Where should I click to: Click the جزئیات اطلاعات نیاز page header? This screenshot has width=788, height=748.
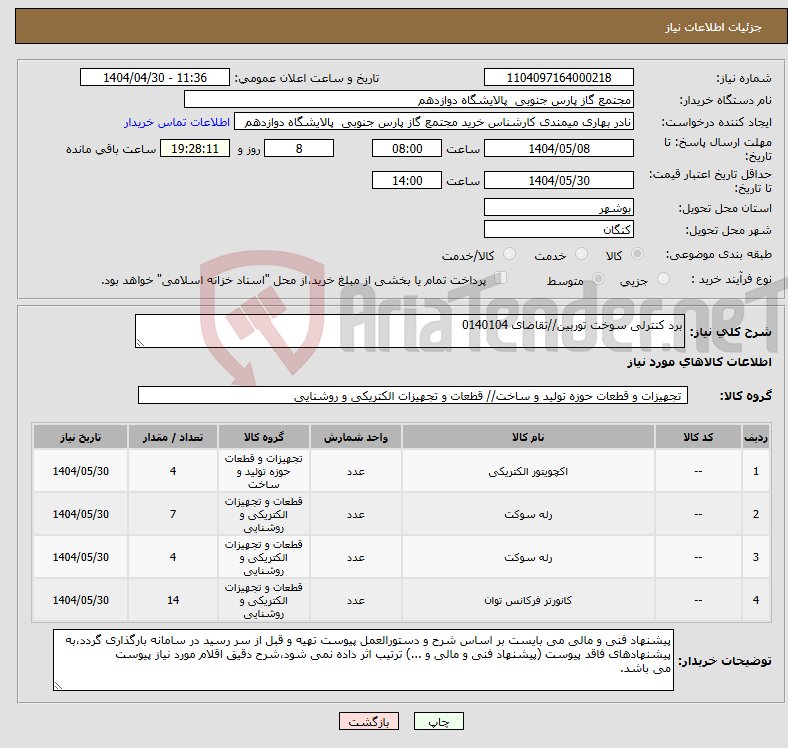[x=714, y=27]
